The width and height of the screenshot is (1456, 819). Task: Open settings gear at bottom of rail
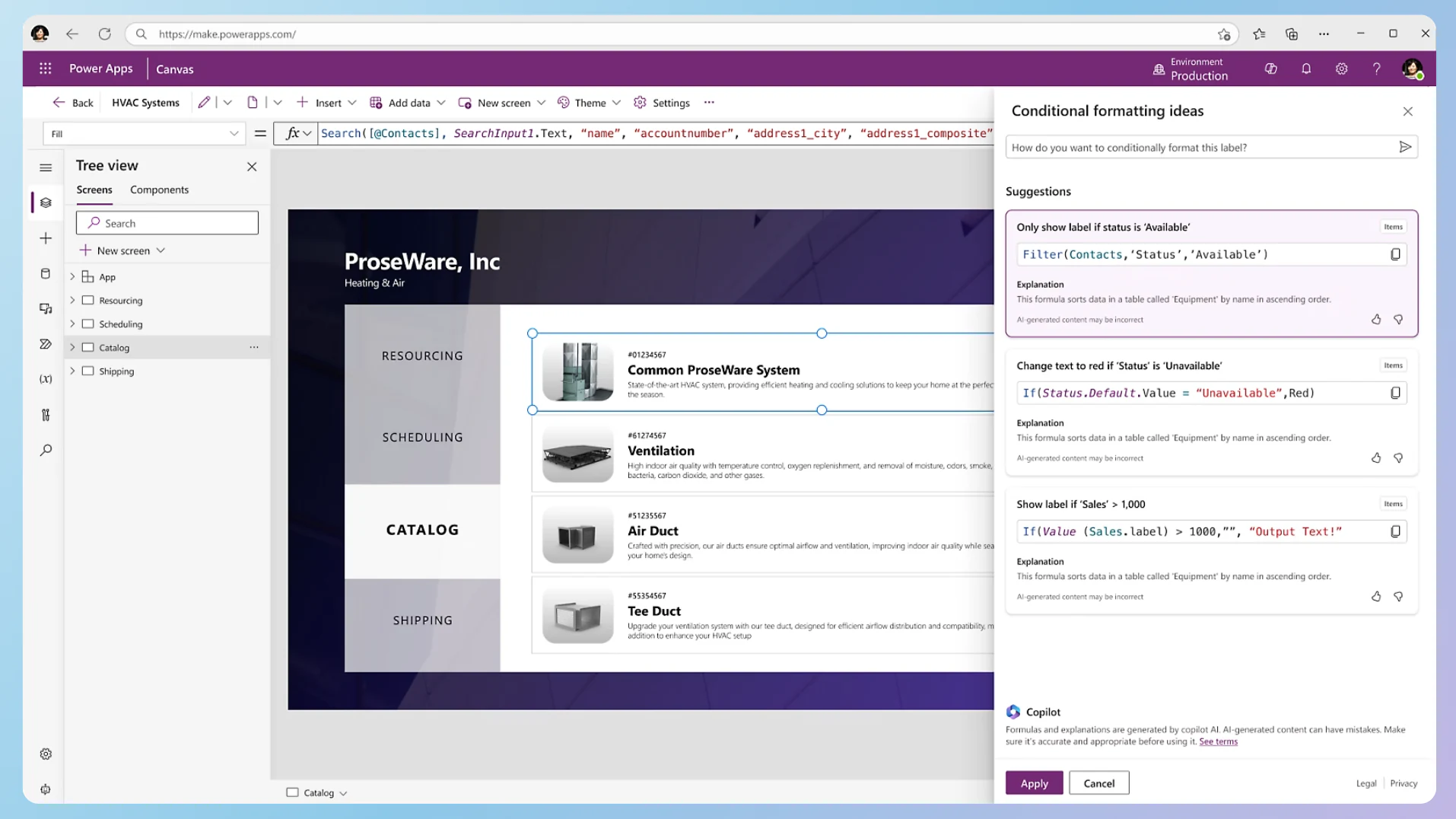46,754
